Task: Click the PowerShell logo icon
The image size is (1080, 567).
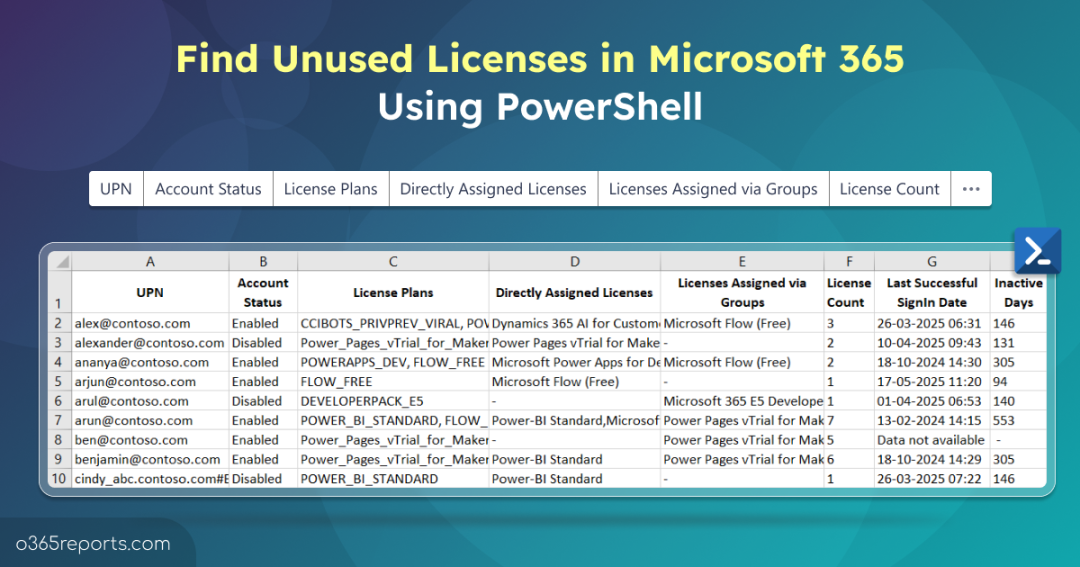Action: 1037,251
